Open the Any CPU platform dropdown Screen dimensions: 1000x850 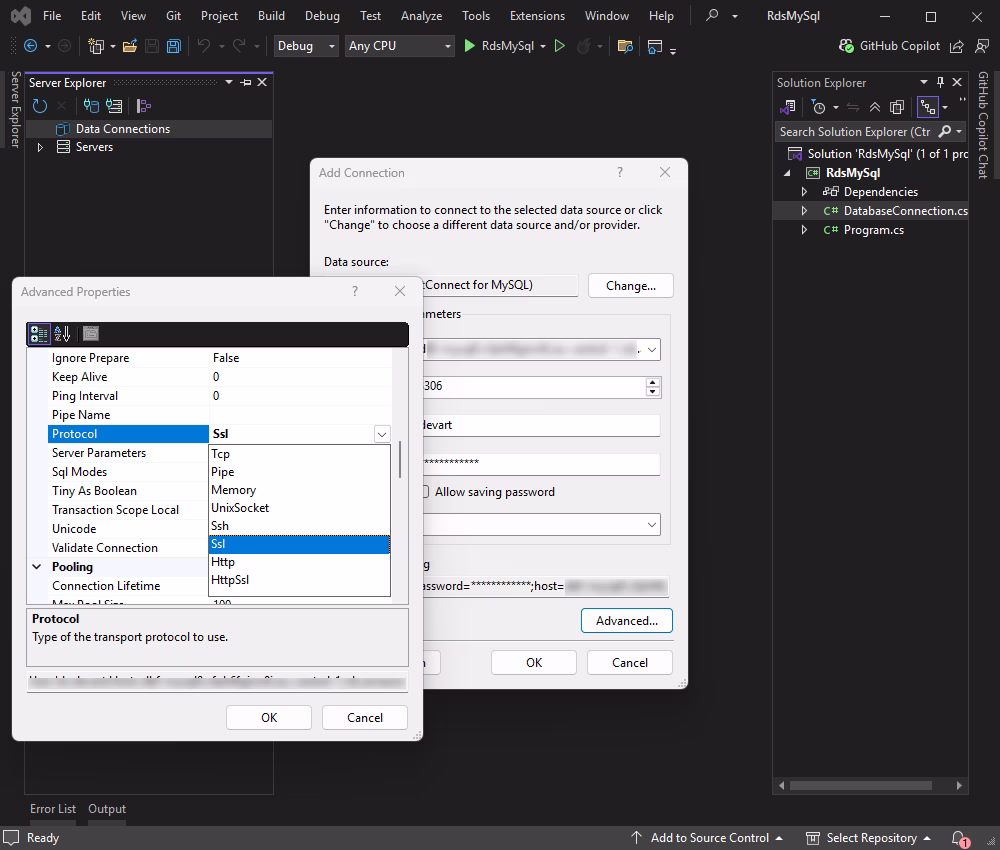click(x=448, y=46)
